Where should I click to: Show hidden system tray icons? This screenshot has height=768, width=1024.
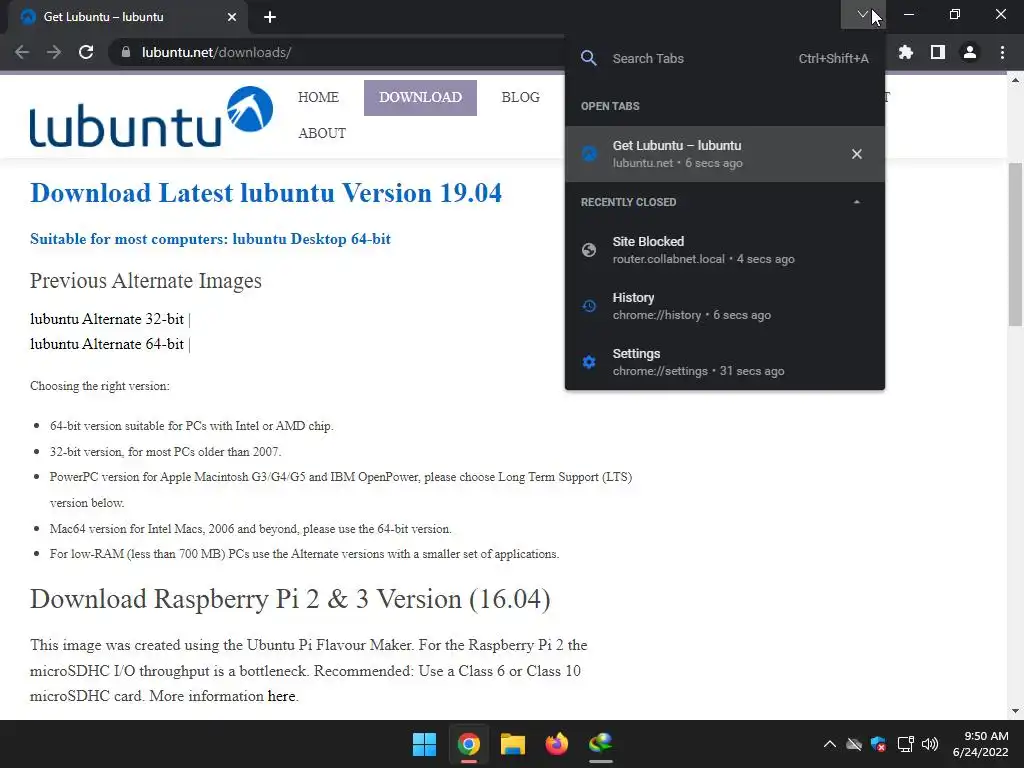[829, 744]
